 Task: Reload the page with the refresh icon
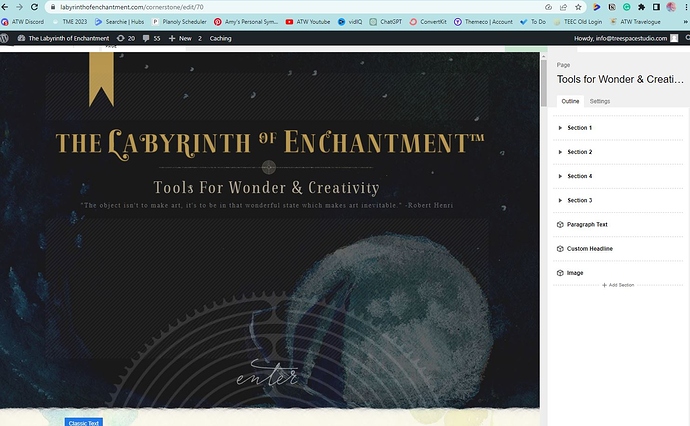(x=34, y=7)
